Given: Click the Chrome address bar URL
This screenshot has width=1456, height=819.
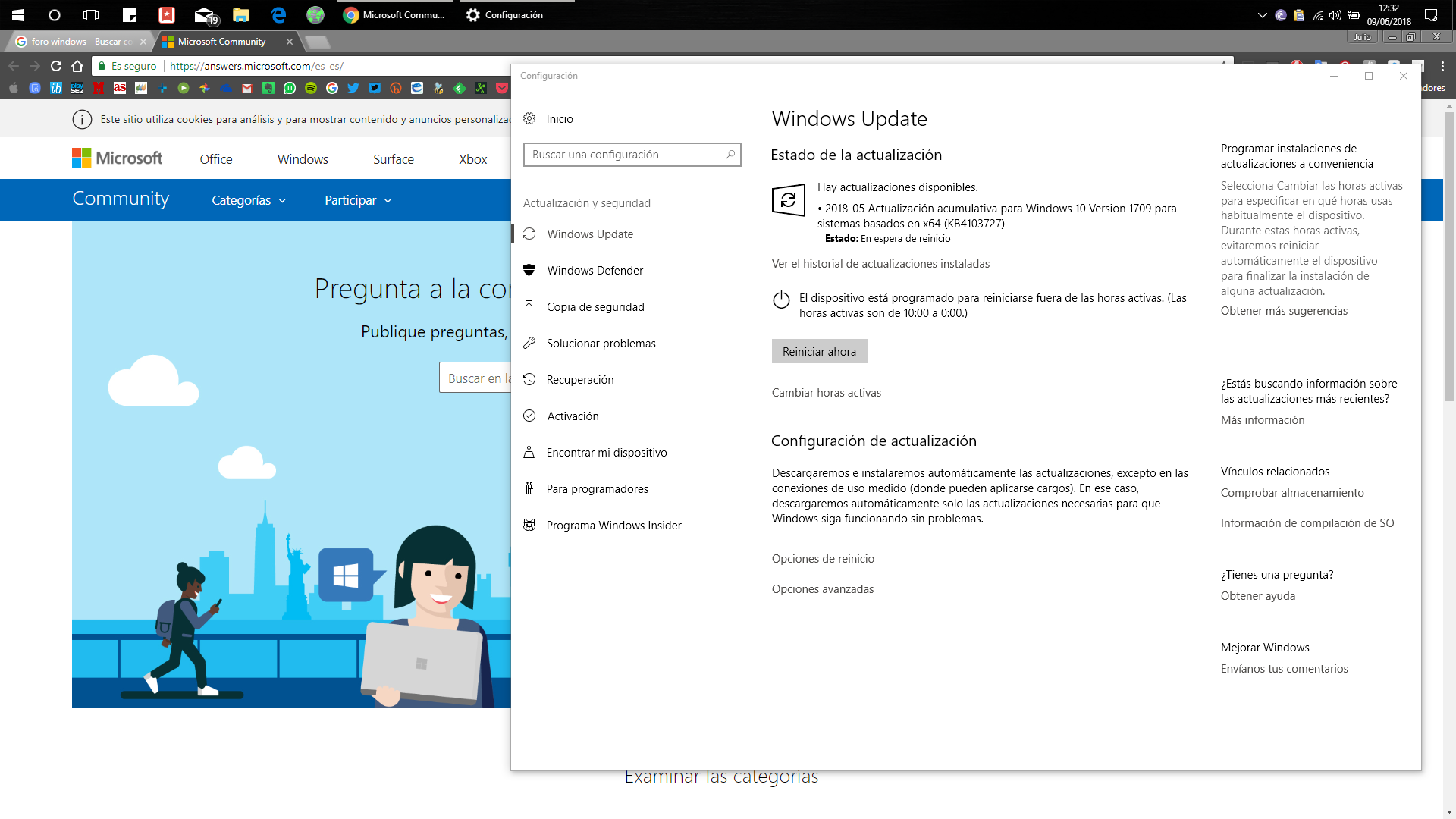Looking at the screenshot, I should [256, 66].
